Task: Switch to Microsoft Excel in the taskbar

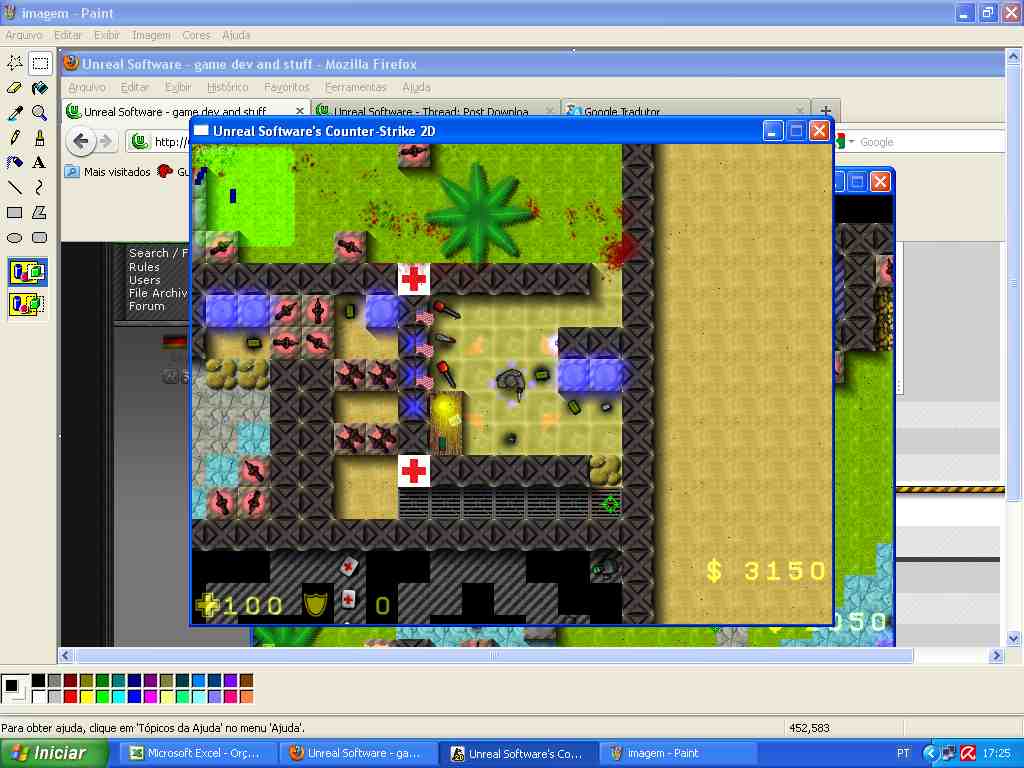Action: coord(197,754)
